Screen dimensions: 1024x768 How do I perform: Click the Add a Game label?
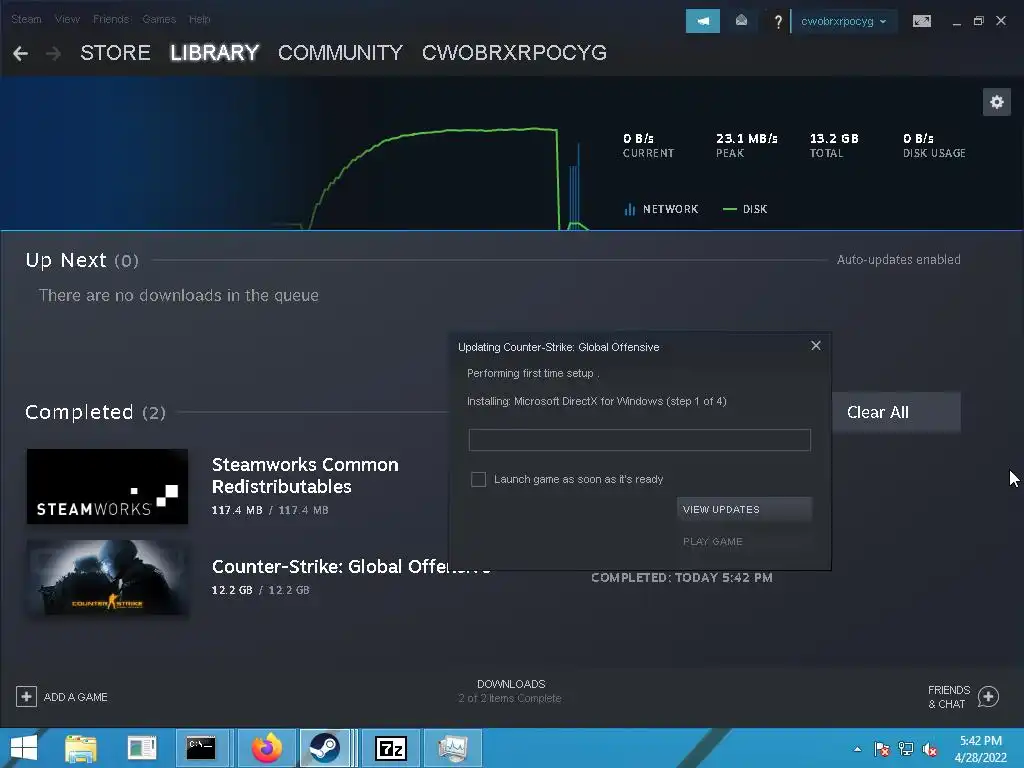(76, 697)
